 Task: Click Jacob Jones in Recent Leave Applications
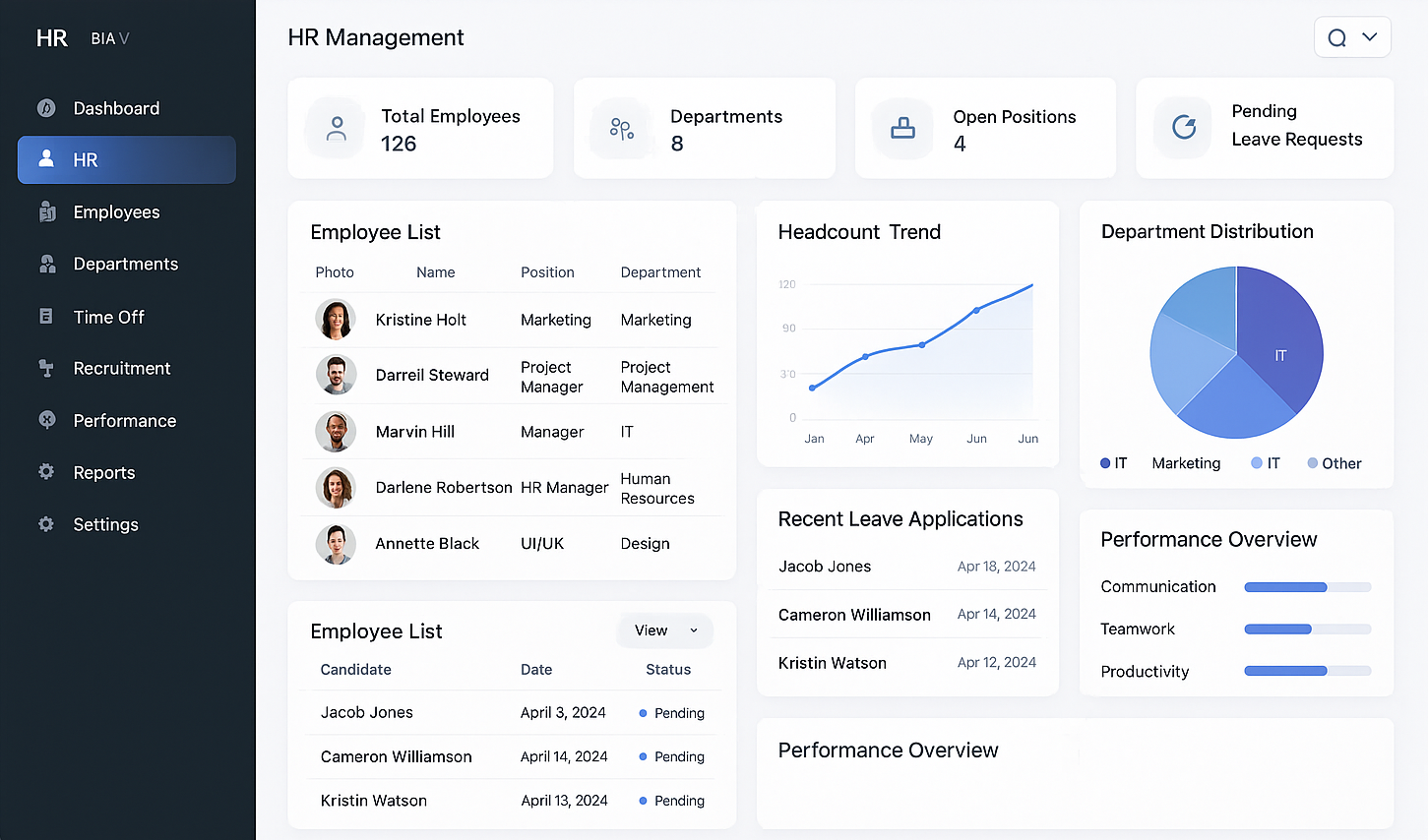coord(825,567)
